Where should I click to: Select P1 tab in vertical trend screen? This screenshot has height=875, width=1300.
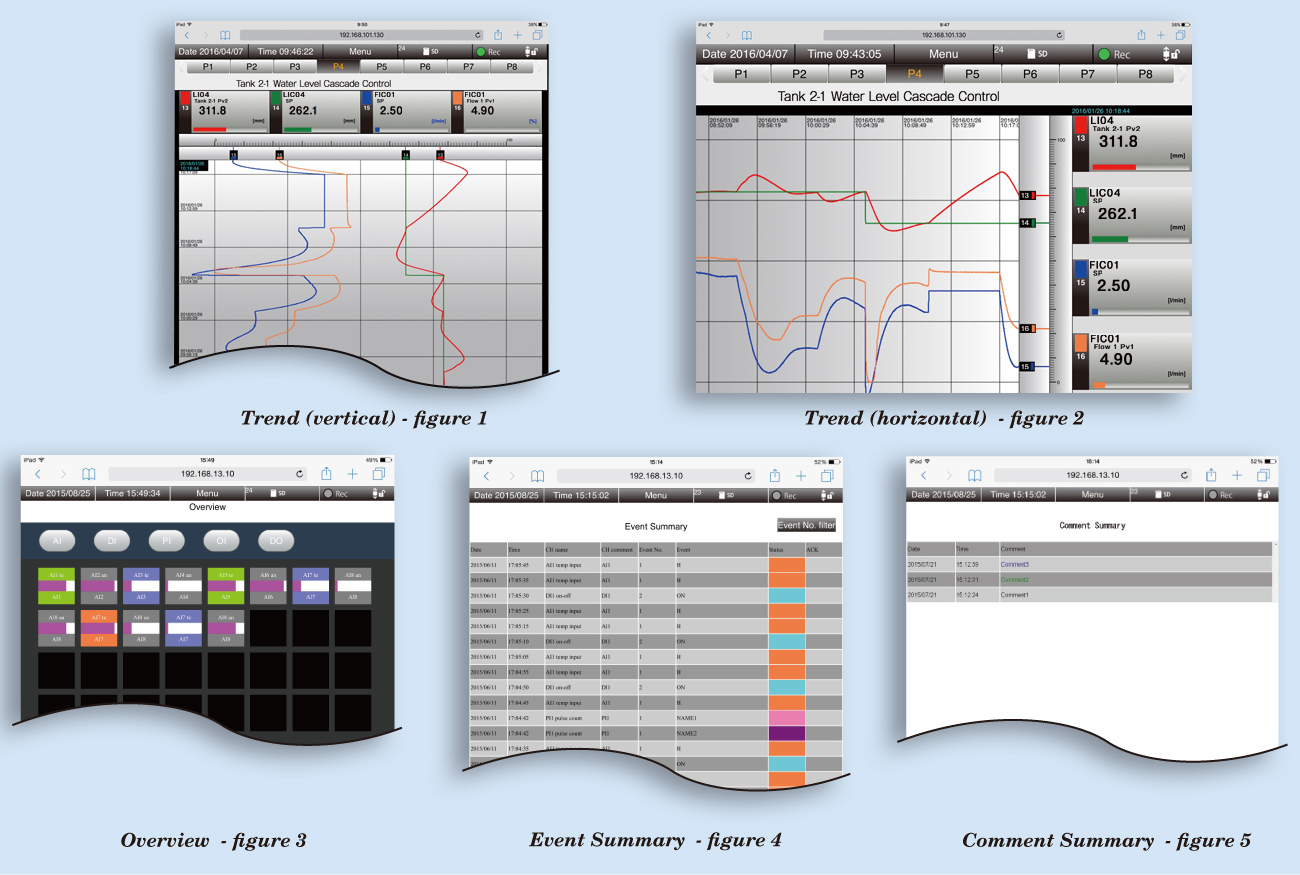tap(207, 67)
